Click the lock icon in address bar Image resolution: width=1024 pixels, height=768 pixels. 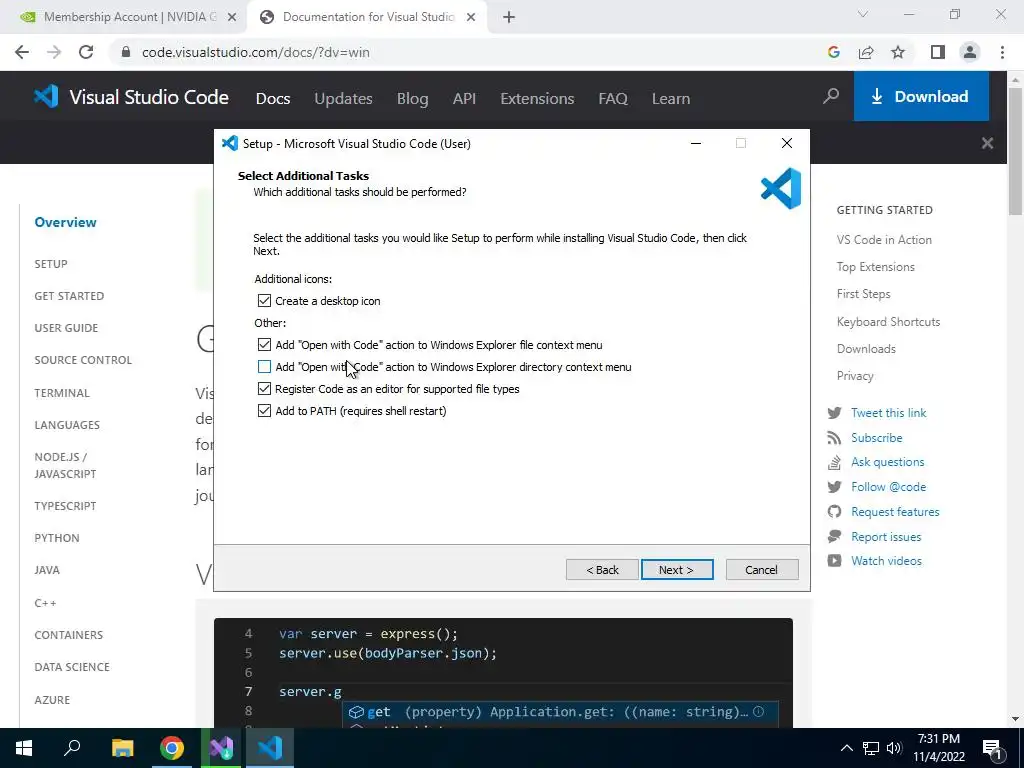point(126,52)
